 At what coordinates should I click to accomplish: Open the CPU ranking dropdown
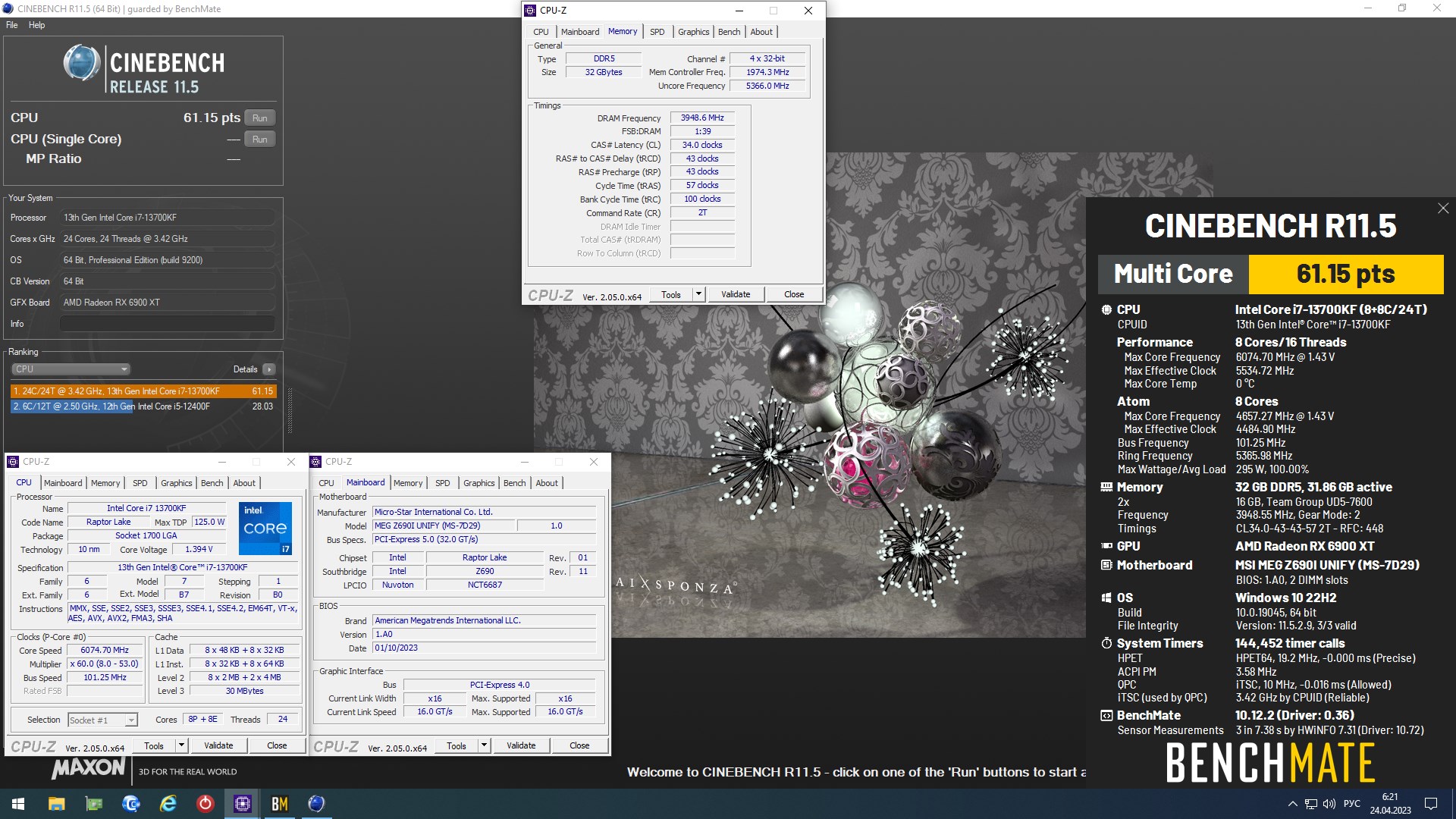(71, 369)
